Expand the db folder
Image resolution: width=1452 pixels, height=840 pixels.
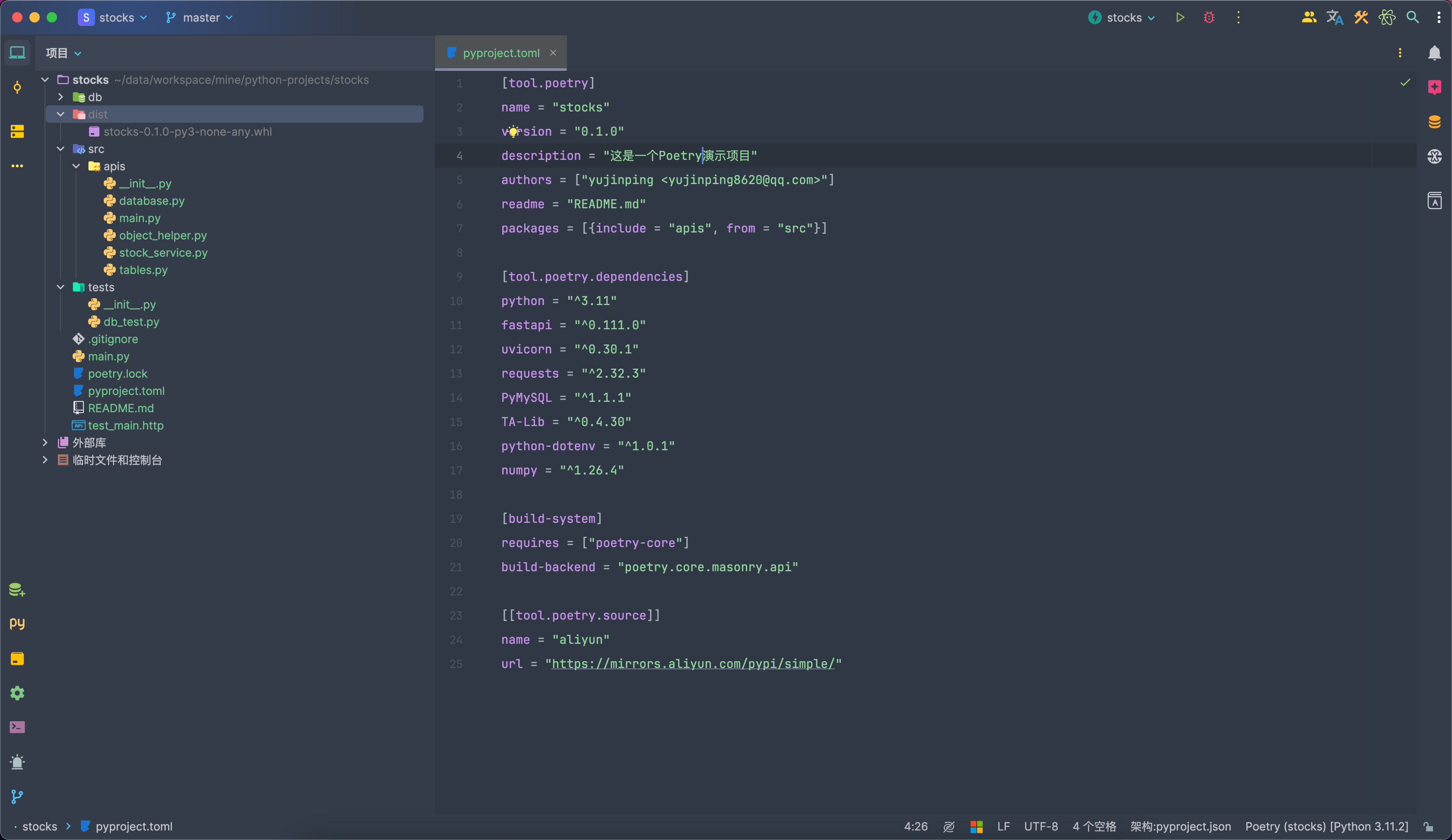[60, 97]
